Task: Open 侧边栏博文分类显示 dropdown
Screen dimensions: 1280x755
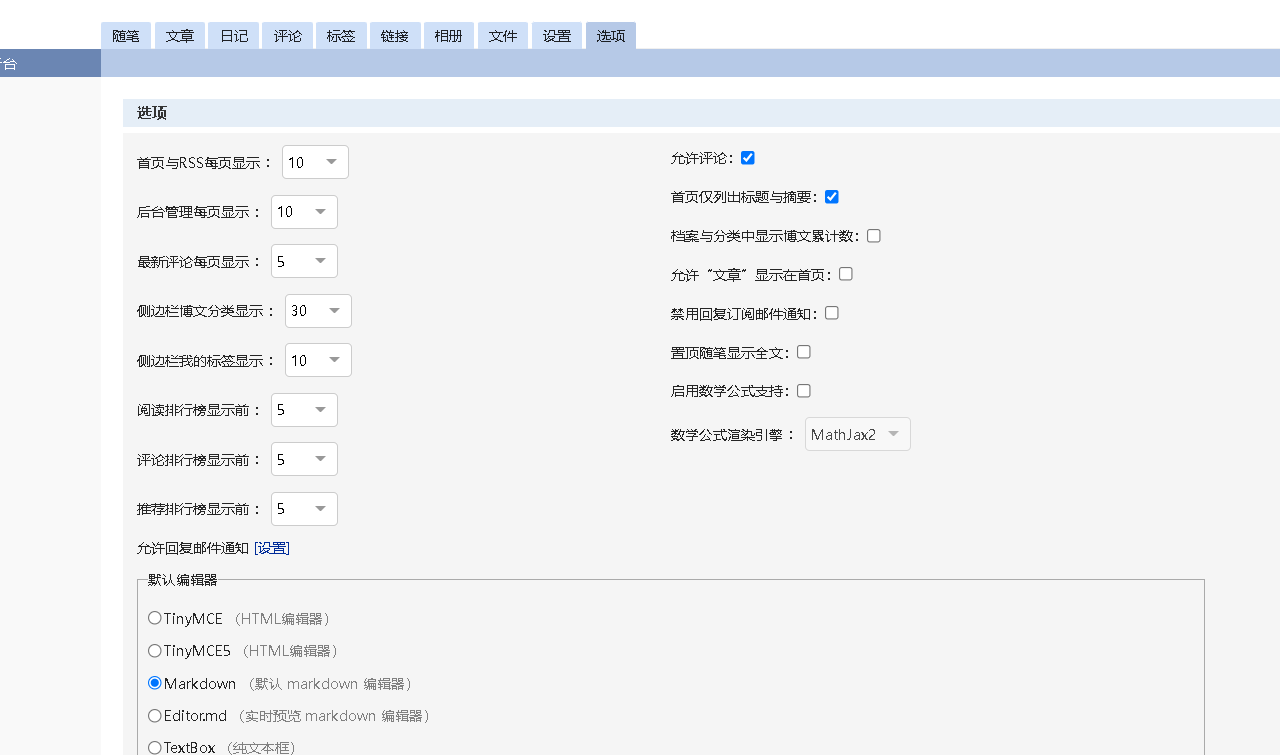Action: tap(318, 311)
